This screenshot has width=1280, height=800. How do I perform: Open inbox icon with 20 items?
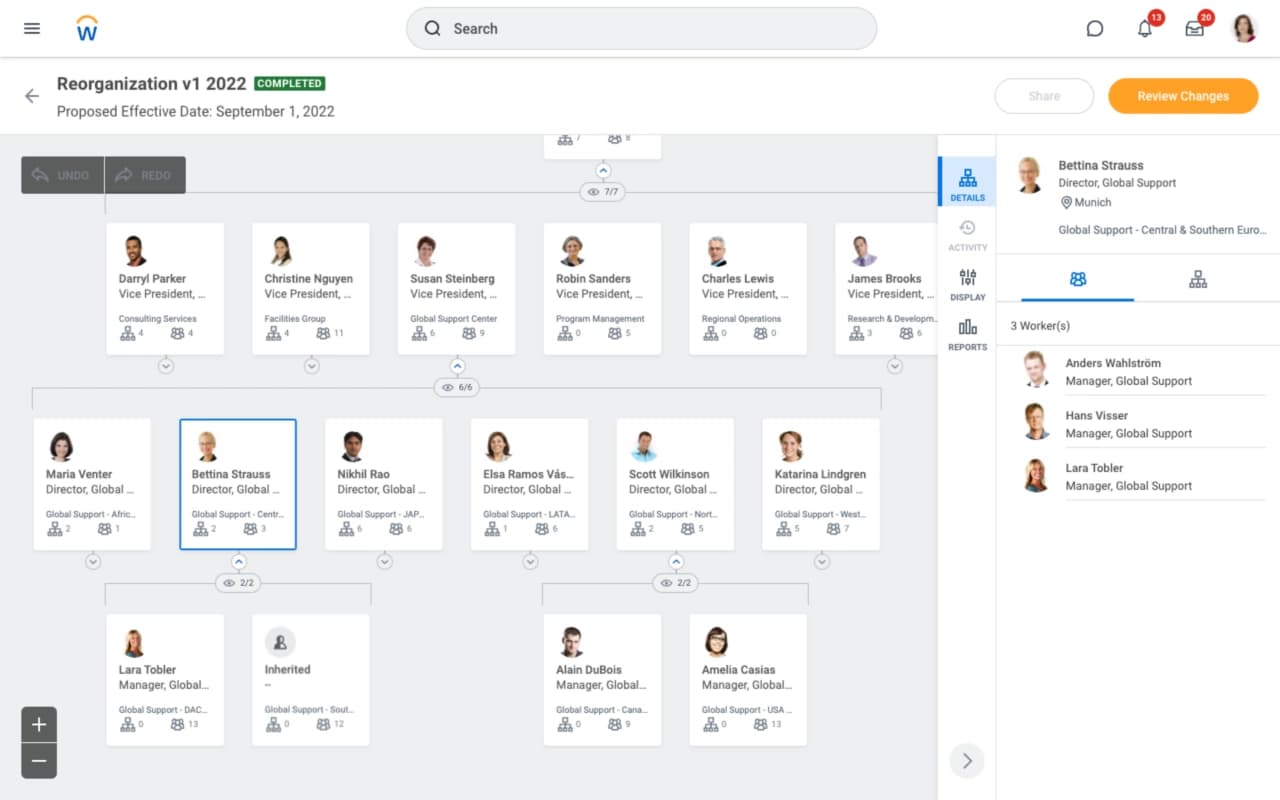pos(1195,29)
